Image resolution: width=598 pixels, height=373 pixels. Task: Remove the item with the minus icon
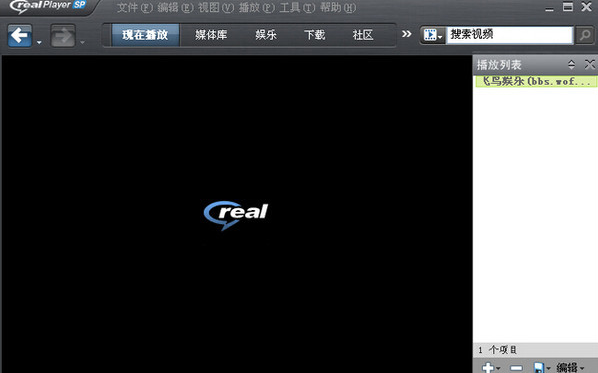tap(516, 368)
